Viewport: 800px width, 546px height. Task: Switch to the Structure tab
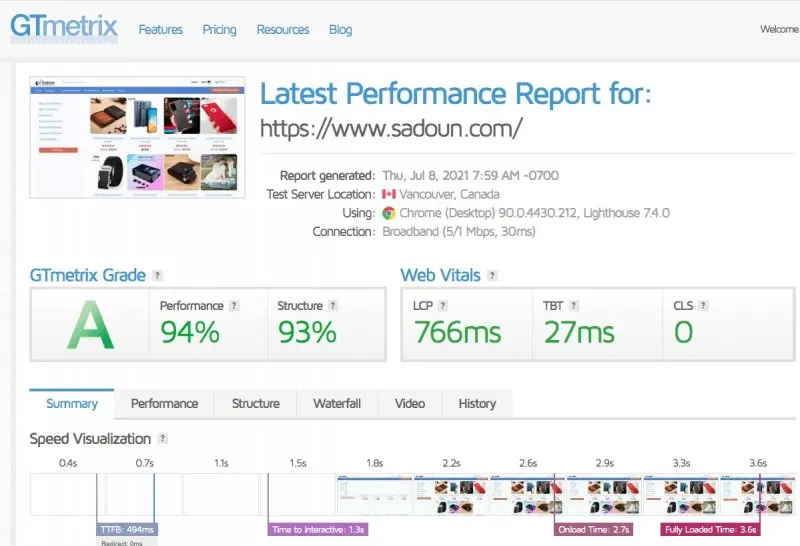point(256,404)
